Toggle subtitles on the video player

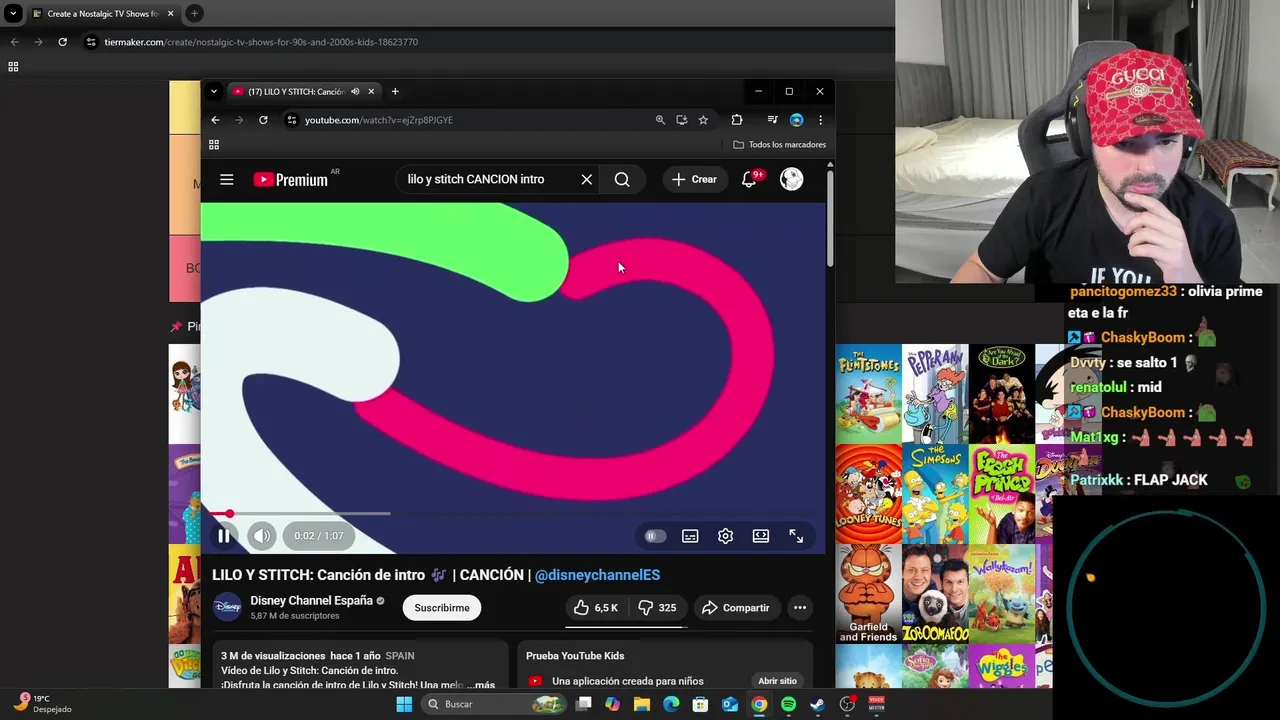coord(690,536)
